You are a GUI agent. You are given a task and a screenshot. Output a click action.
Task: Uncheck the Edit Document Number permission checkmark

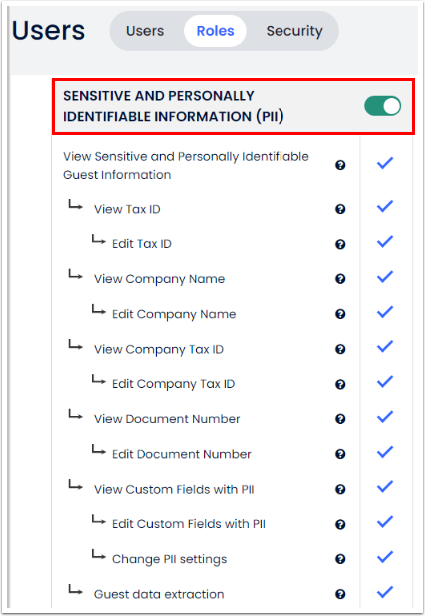pos(385,452)
